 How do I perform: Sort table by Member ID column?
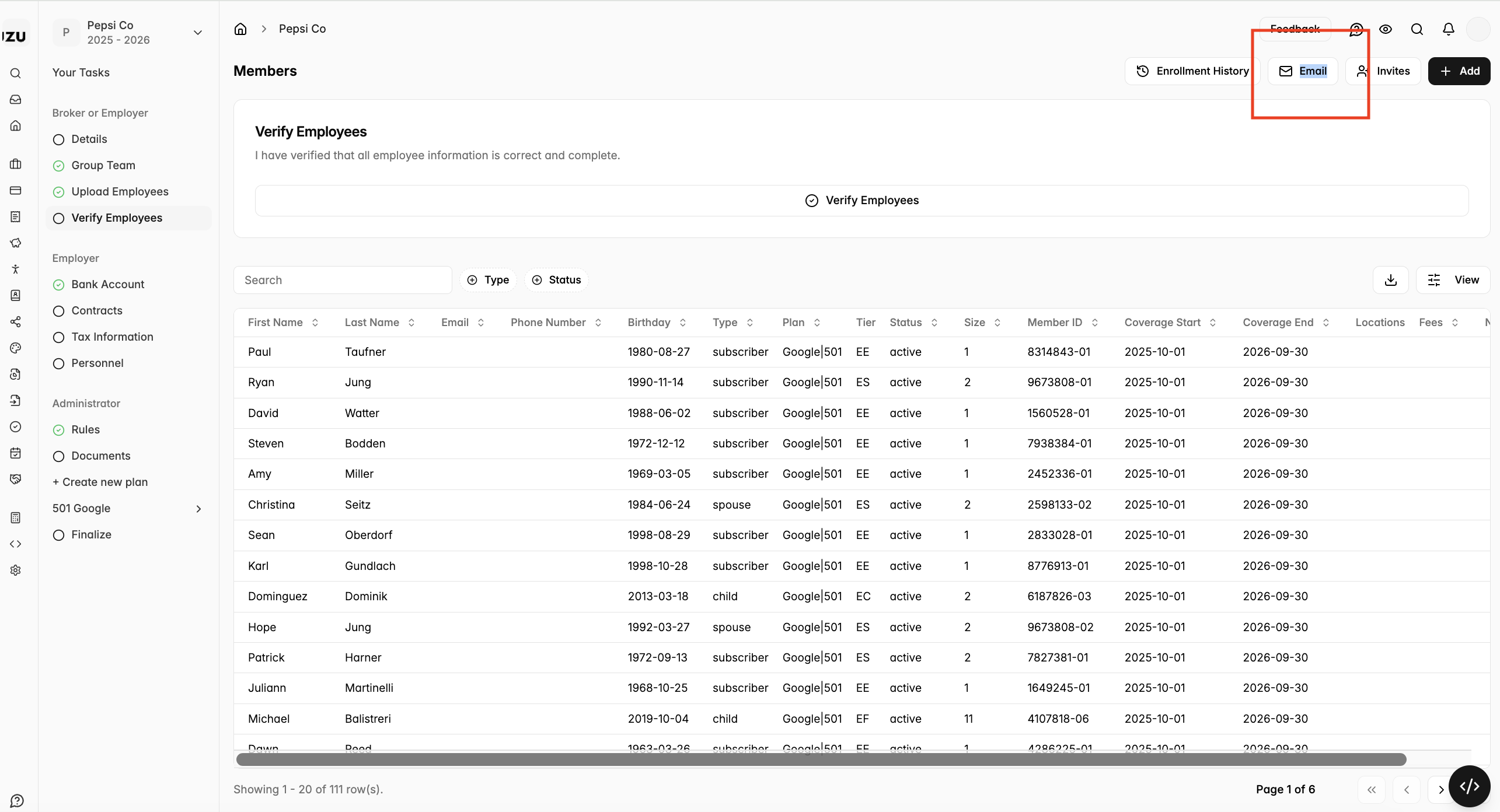[1063, 323]
